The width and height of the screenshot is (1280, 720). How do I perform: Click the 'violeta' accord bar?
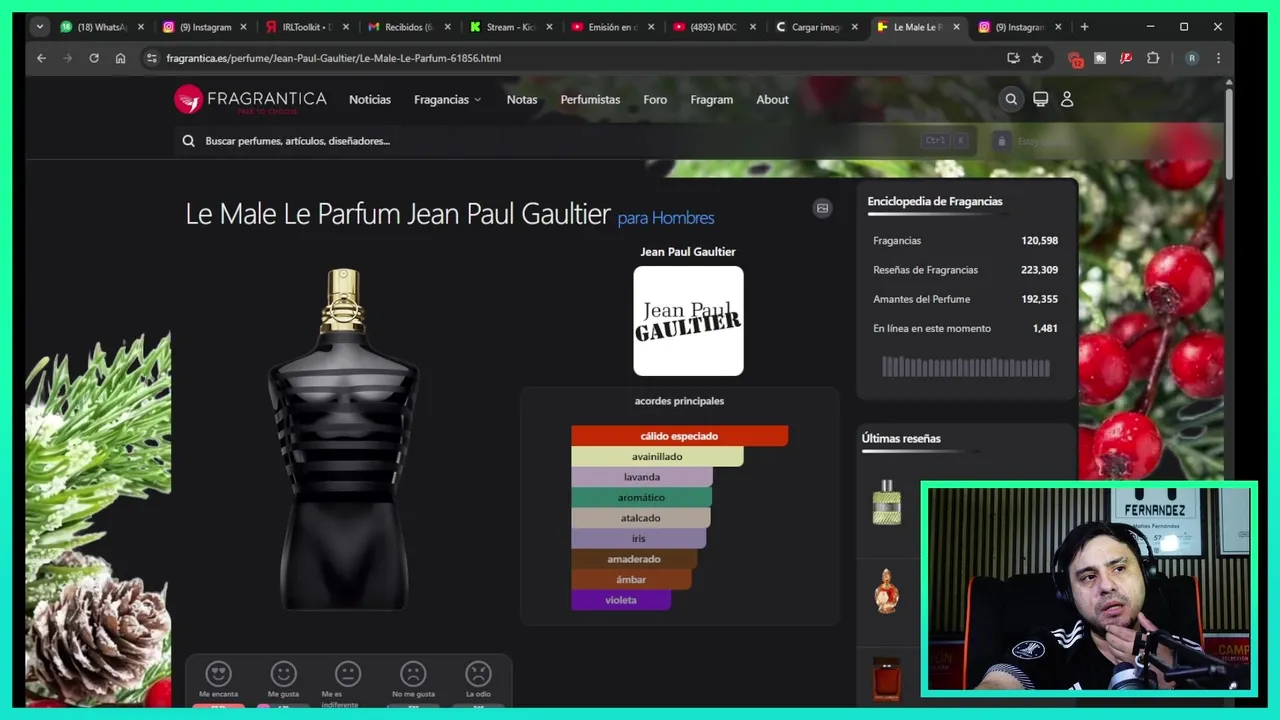pyautogui.click(x=621, y=600)
